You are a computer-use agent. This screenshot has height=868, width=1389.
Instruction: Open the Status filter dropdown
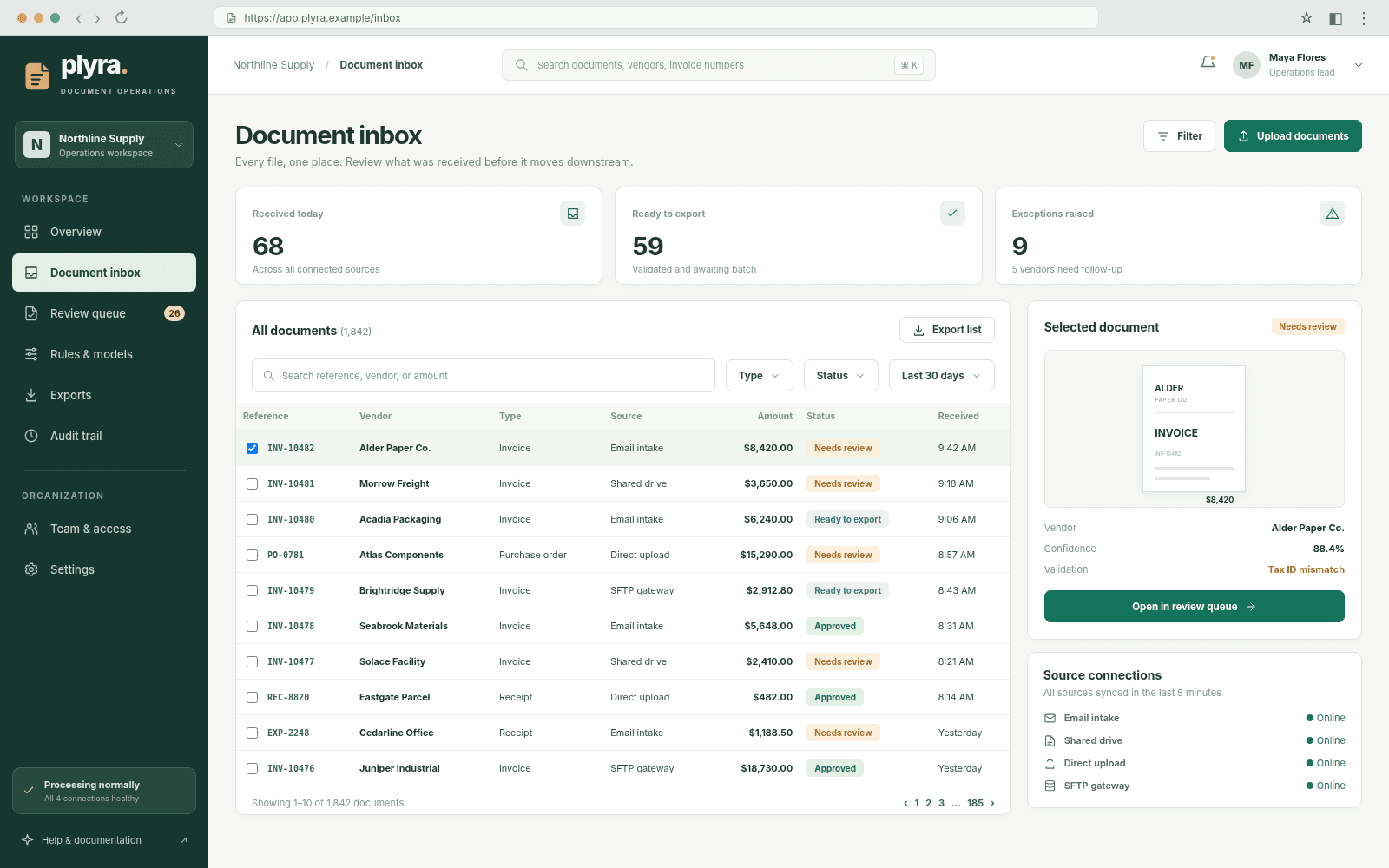point(841,376)
